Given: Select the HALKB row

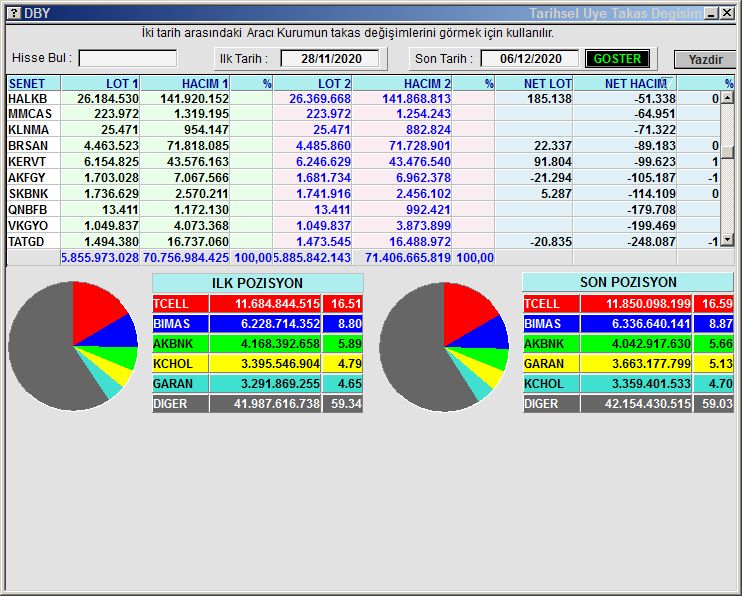Looking at the screenshot, I should [x=363, y=98].
